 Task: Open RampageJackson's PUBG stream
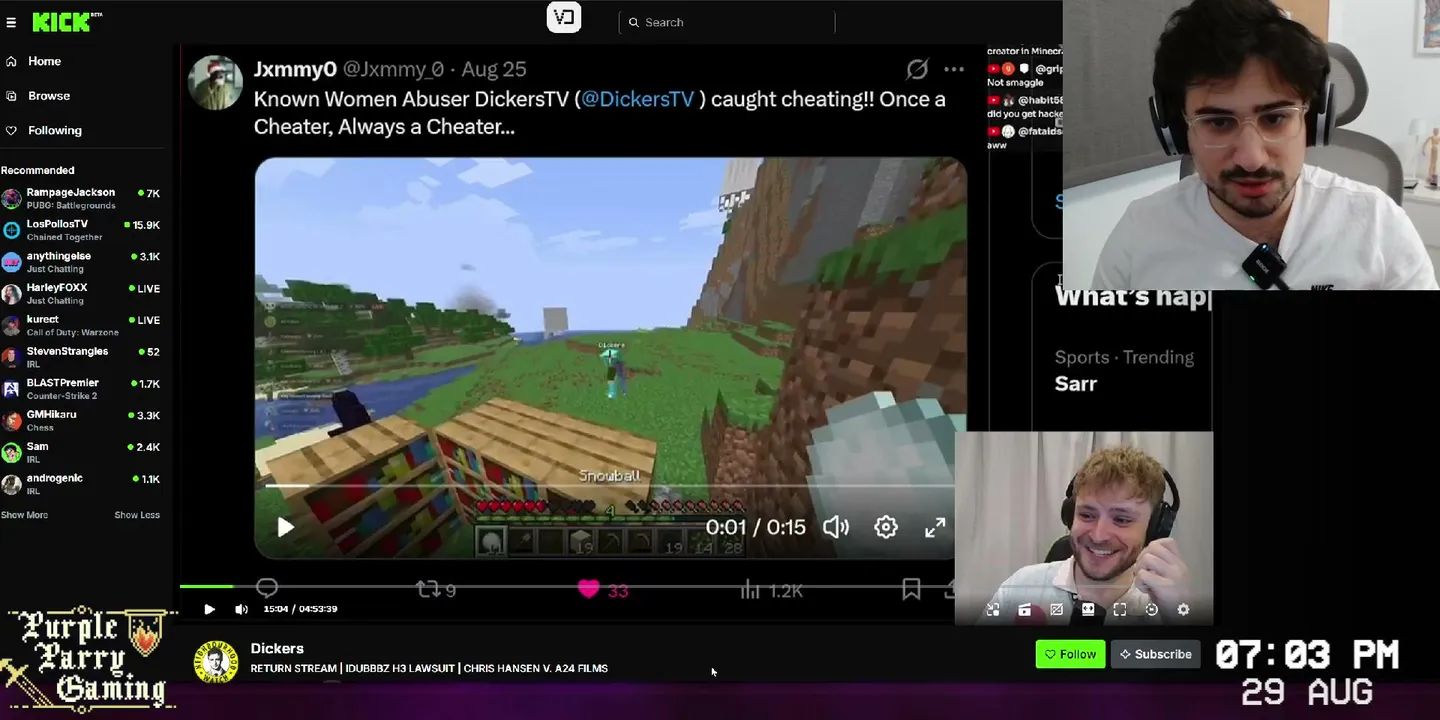point(81,198)
